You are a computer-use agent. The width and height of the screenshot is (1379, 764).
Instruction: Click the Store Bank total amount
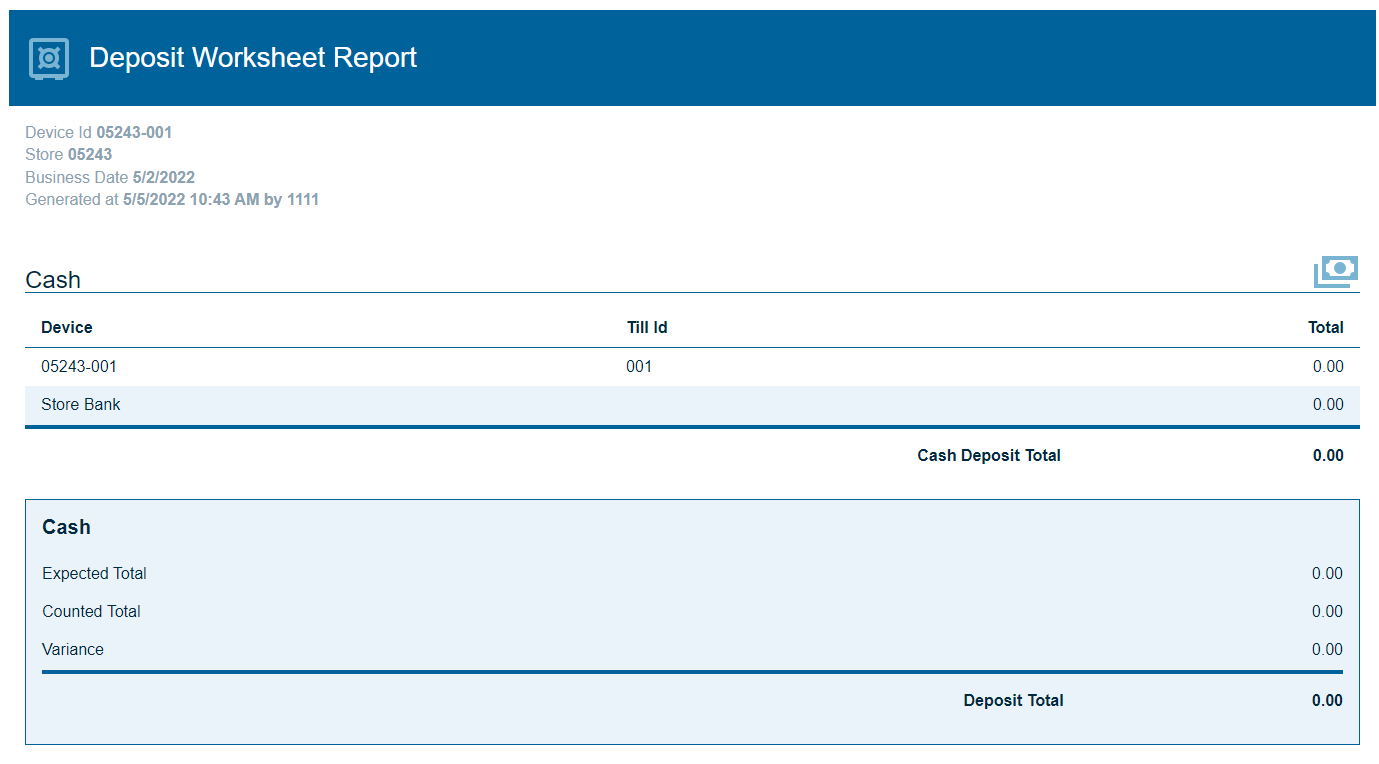[x=1327, y=405]
